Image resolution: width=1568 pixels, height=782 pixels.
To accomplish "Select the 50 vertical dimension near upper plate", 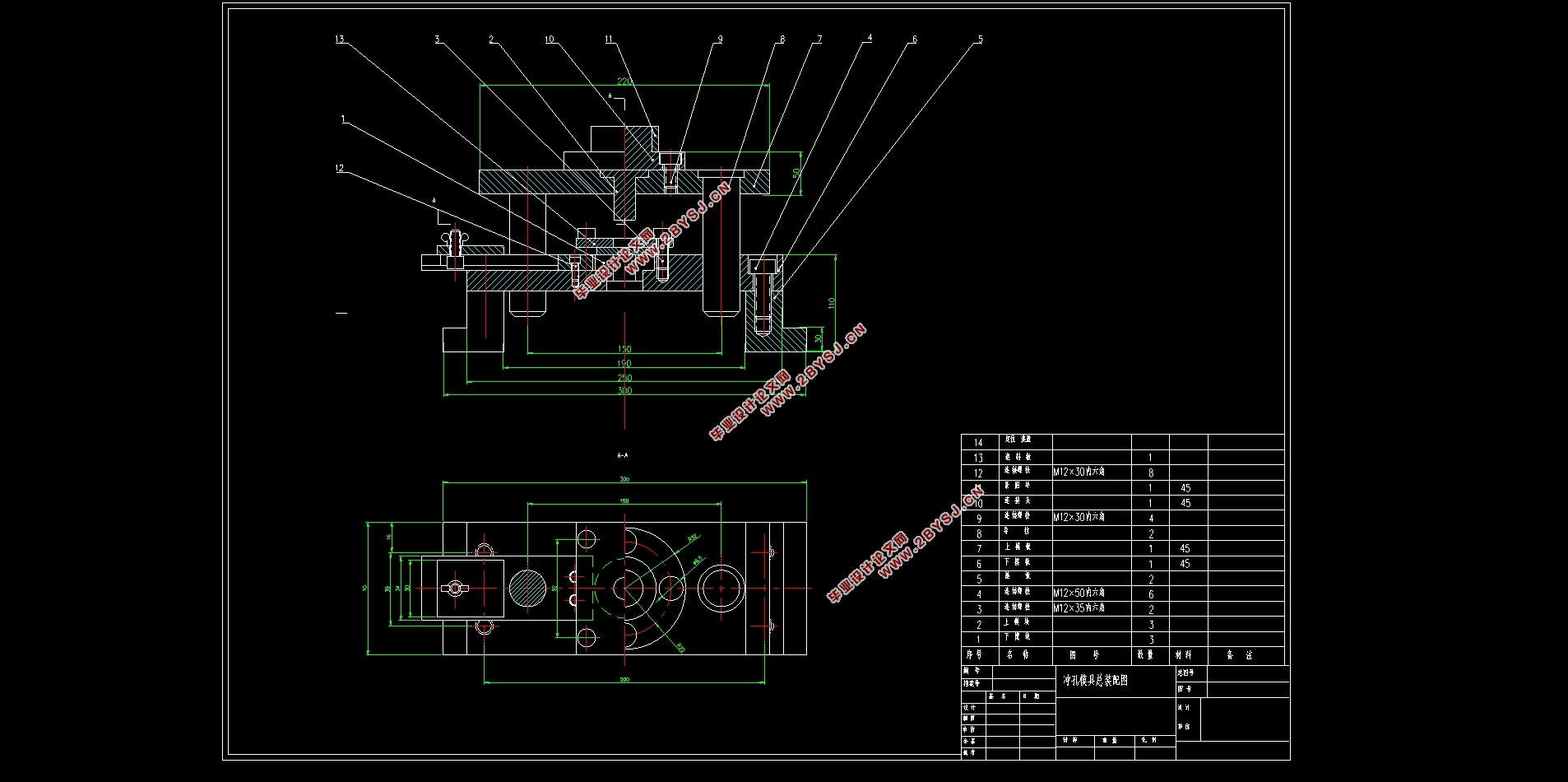I will pos(796,173).
